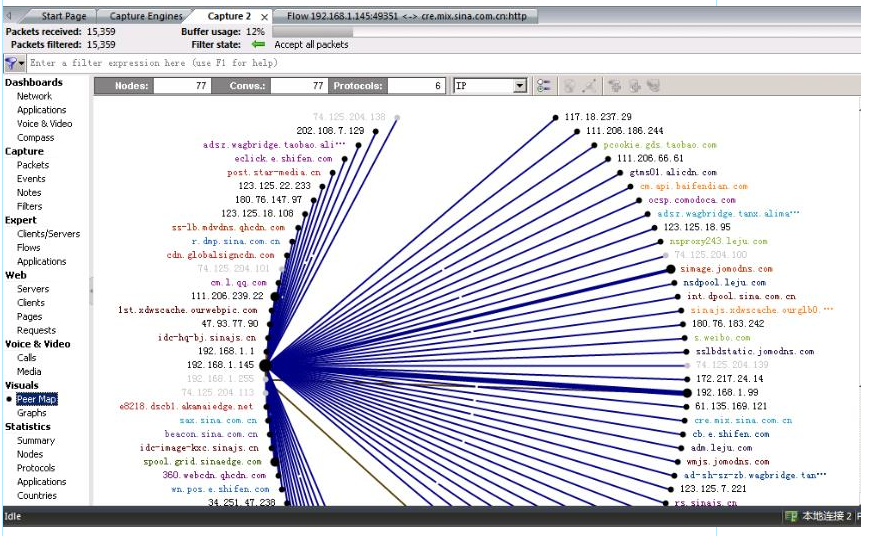This screenshot has height=536, width=873.
Task: Click the tab scroll left arrow
Action: [x=8, y=16]
